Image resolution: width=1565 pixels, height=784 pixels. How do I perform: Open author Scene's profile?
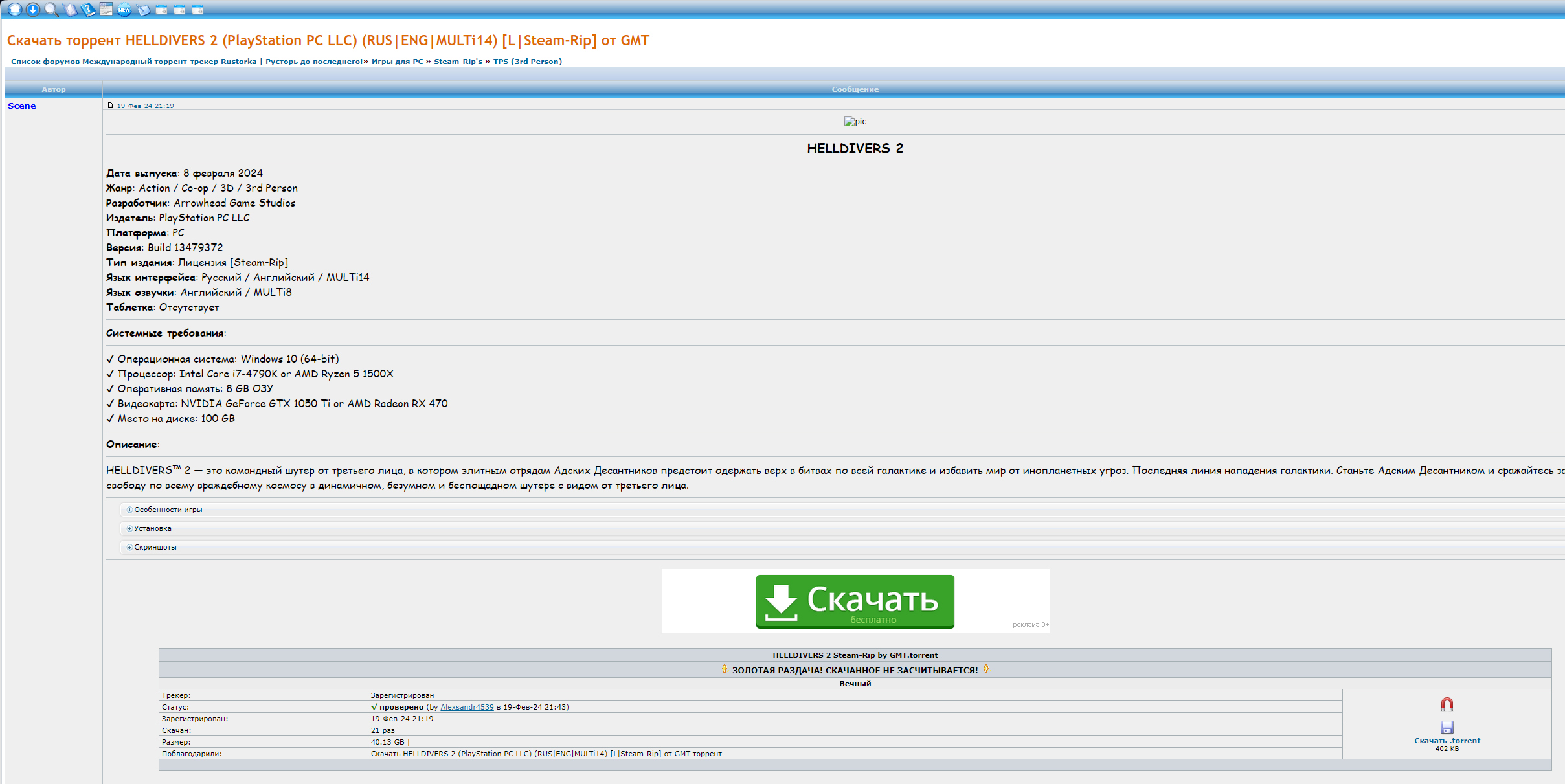pyautogui.click(x=22, y=106)
